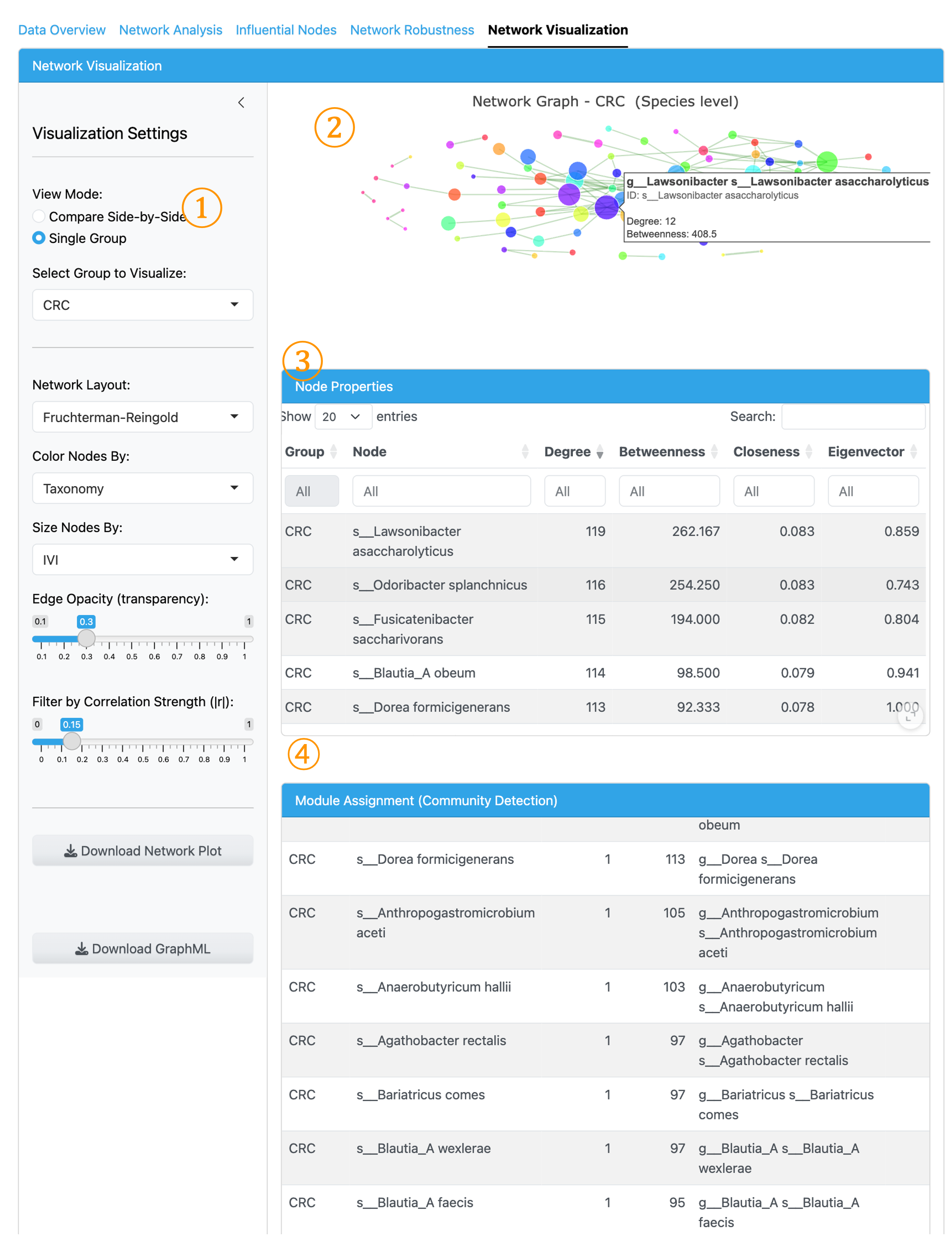Image resolution: width=952 pixels, height=1236 pixels.
Task: Click the Module Assignment panel header
Action: (605, 800)
